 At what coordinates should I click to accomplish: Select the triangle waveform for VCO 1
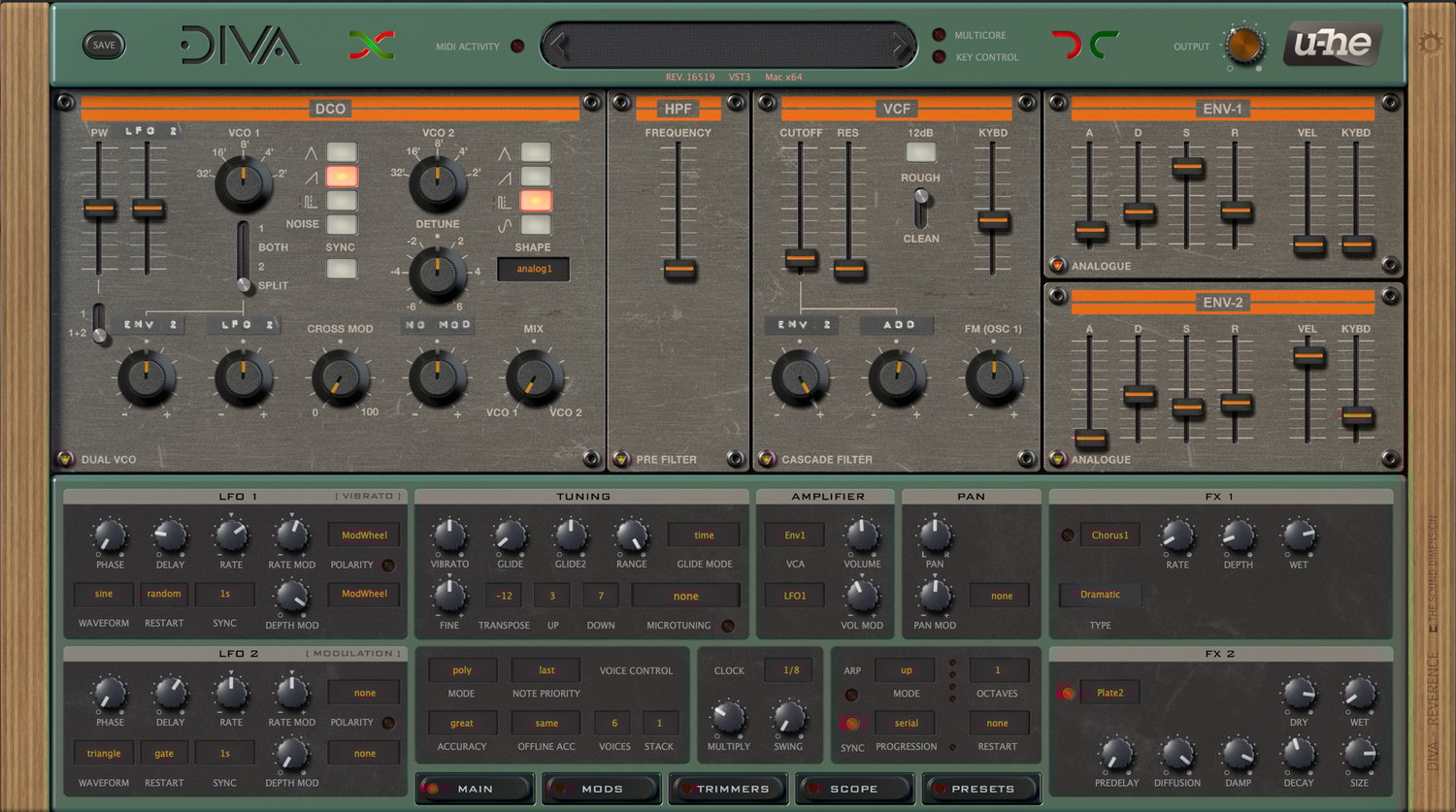tap(342, 152)
